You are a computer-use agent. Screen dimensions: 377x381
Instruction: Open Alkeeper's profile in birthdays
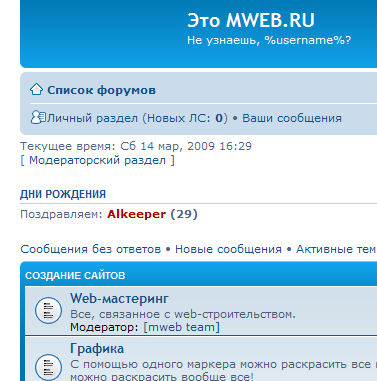(x=136, y=214)
